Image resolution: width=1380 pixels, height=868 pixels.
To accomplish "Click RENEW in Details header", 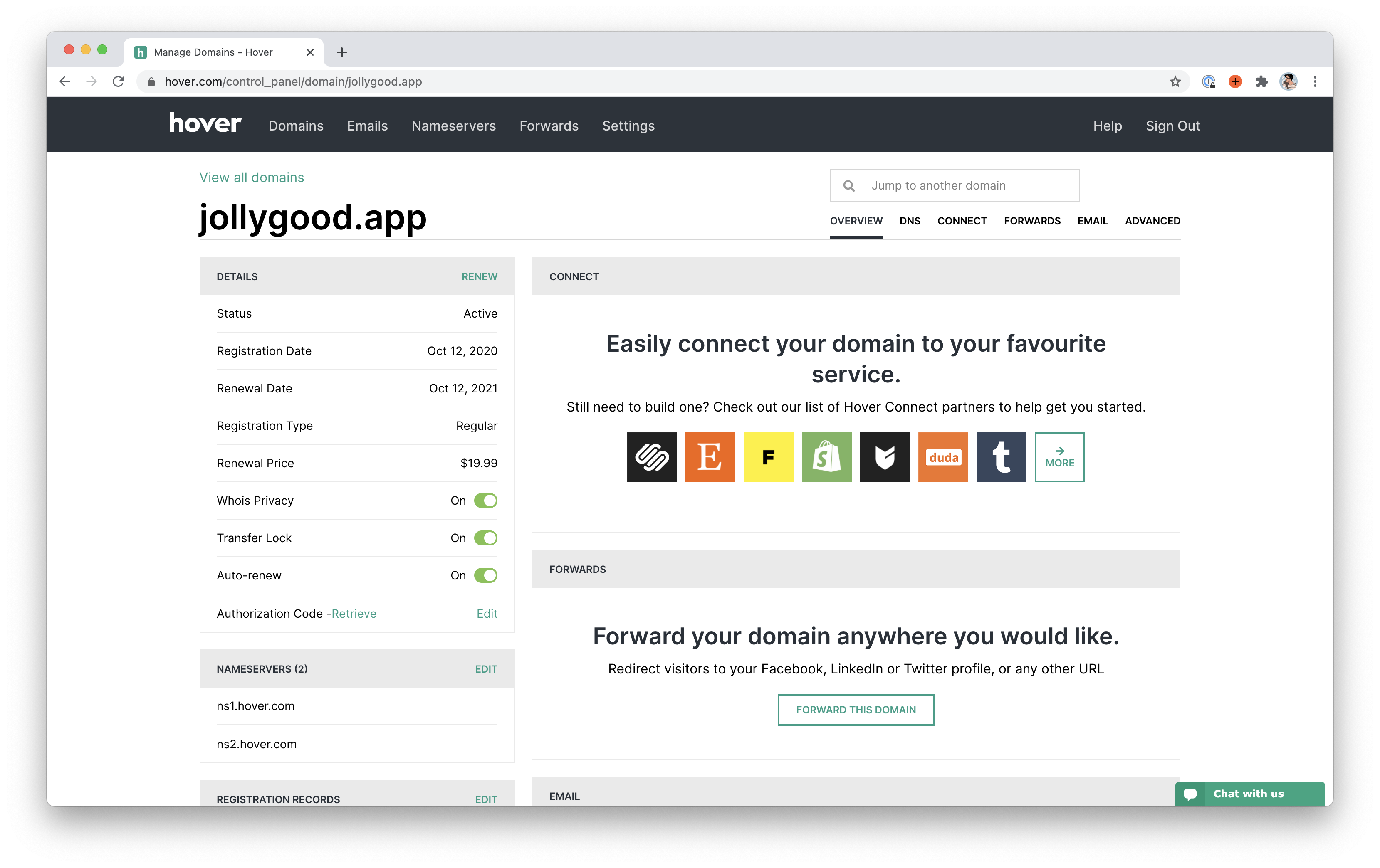I will [479, 276].
